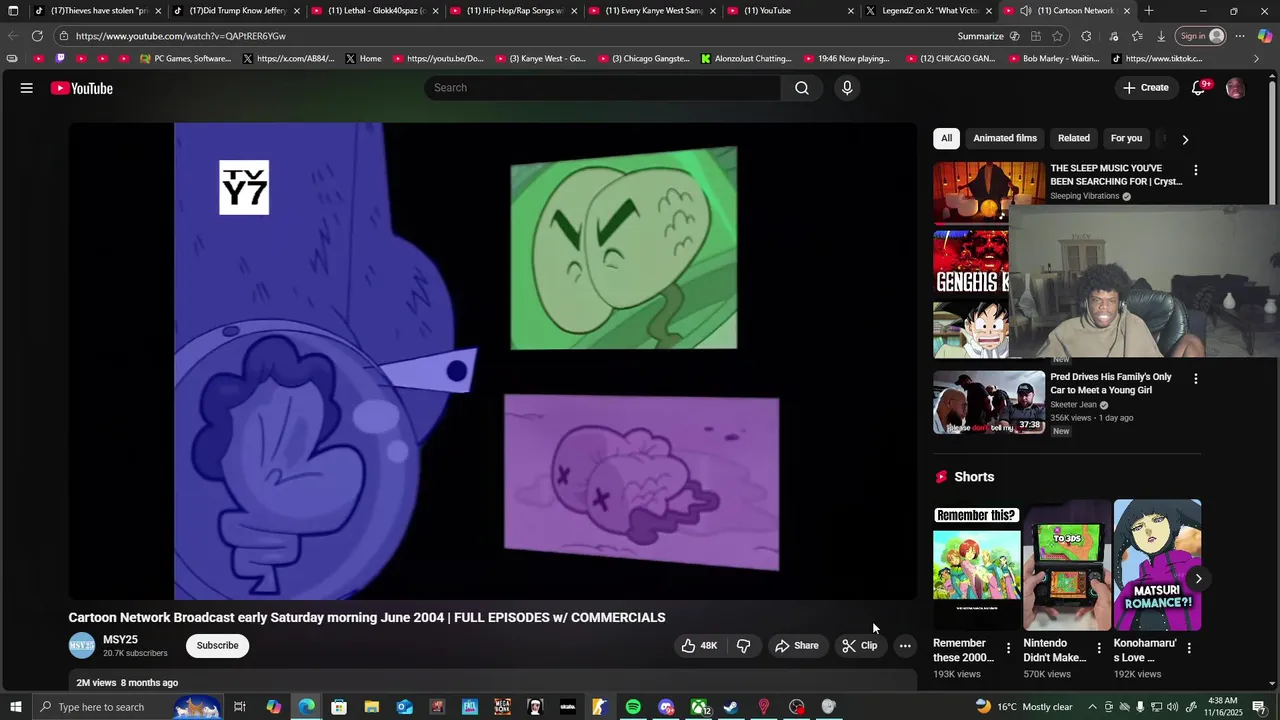The image size is (1280, 720).
Task: Switch to the LegendZ on X tab
Action: point(930,11)
